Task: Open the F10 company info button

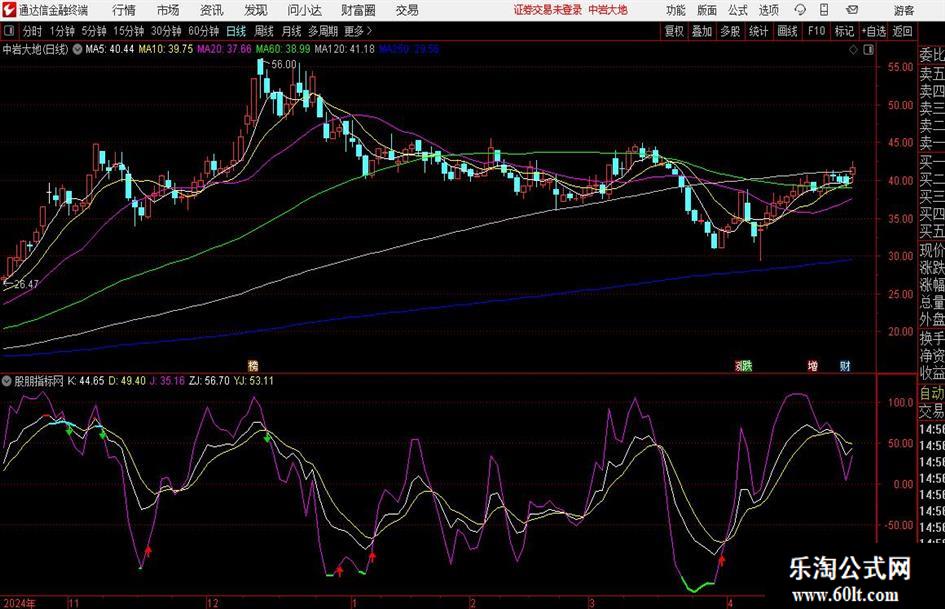Action: pos(816,31)
